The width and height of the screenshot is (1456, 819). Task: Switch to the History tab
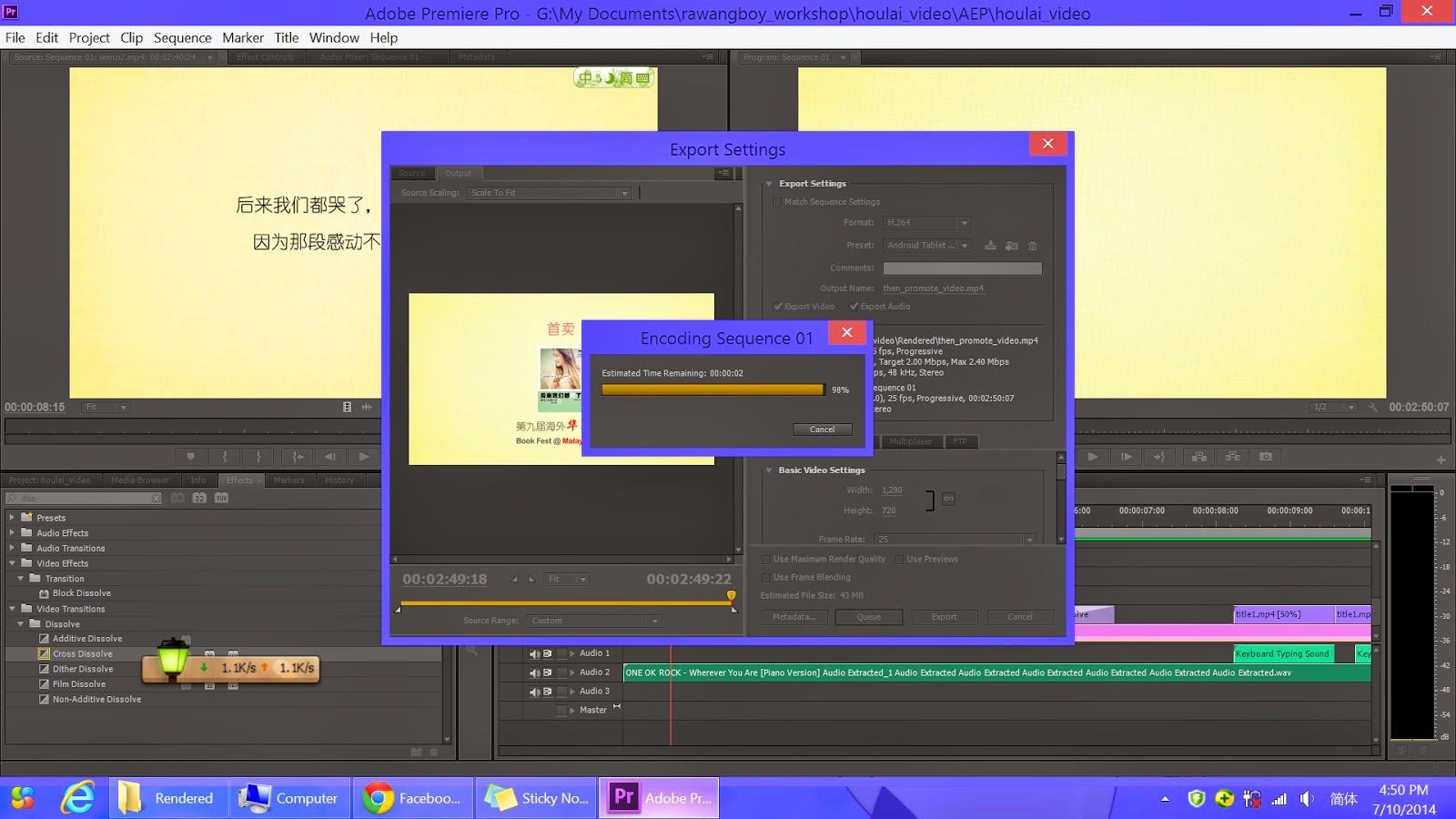[339, 480]
